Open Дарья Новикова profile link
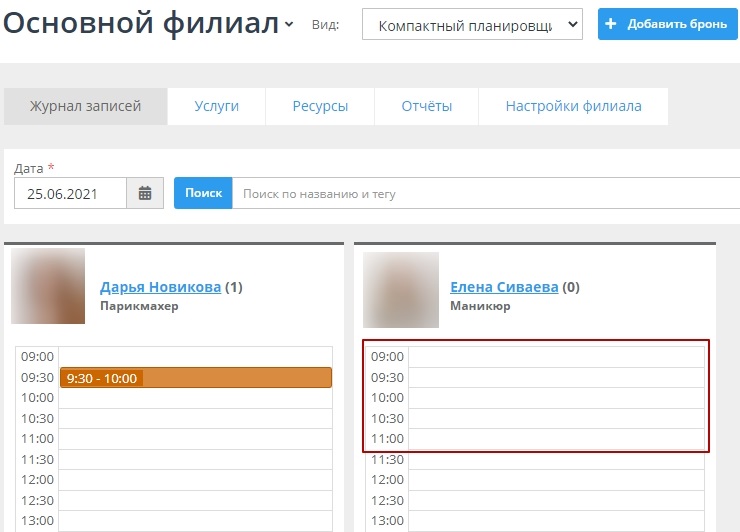The image size is (740, 532). point(160,287)
